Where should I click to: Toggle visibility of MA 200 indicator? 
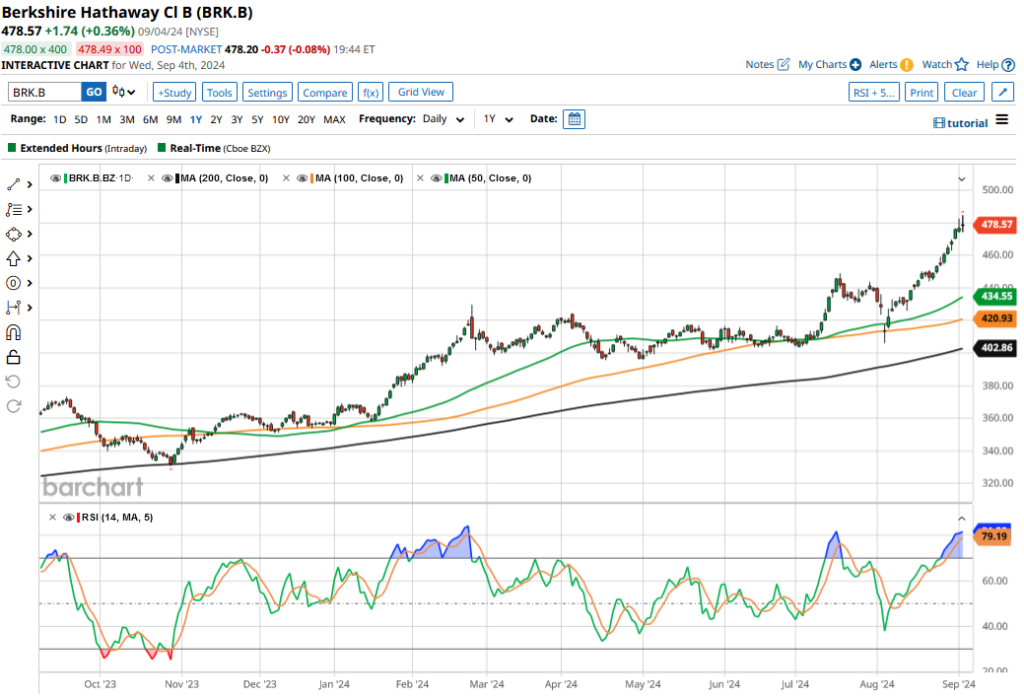[168, 178]
